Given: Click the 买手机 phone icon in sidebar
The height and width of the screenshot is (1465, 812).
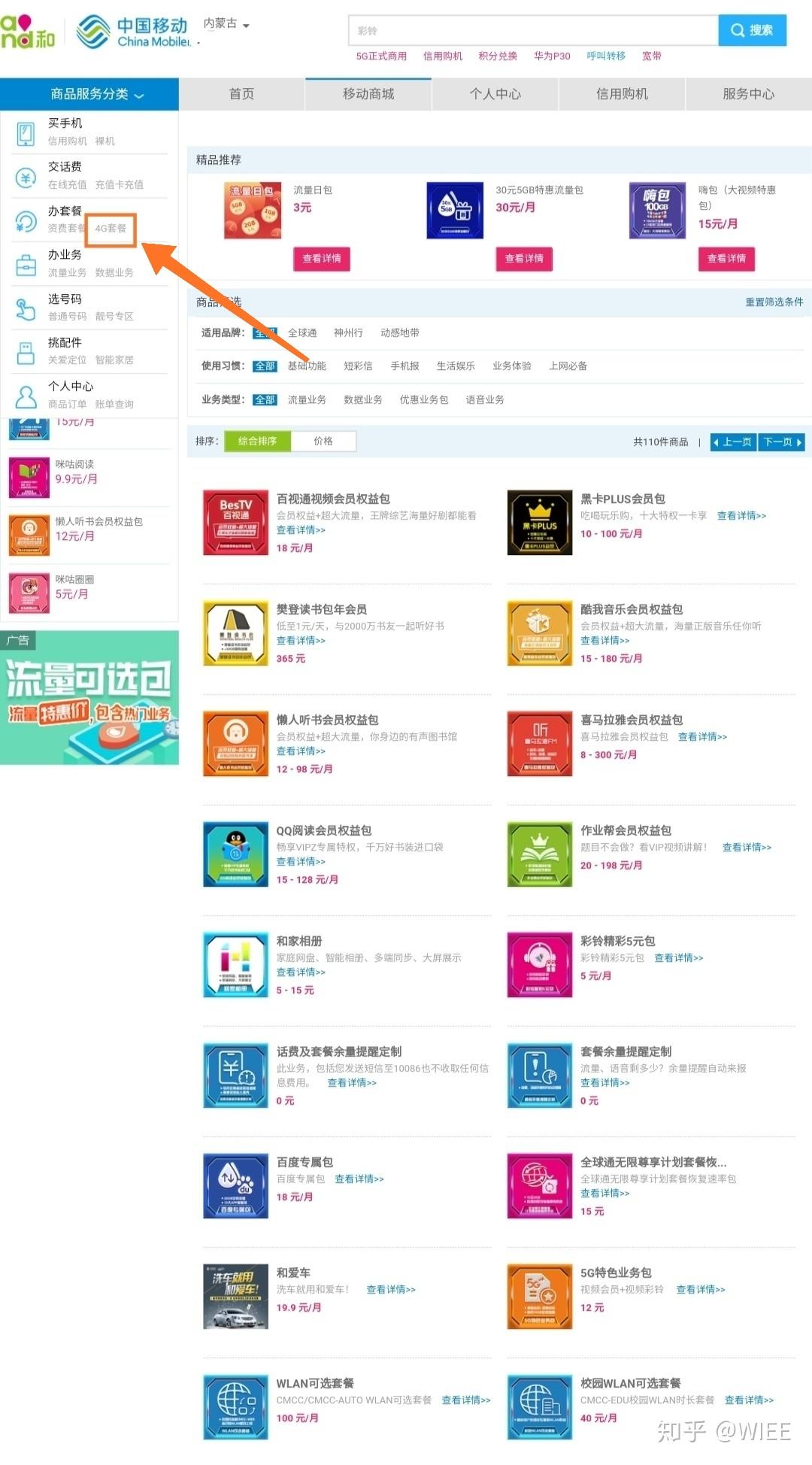Looking at the screenshot, I should [x=26, y=134].
